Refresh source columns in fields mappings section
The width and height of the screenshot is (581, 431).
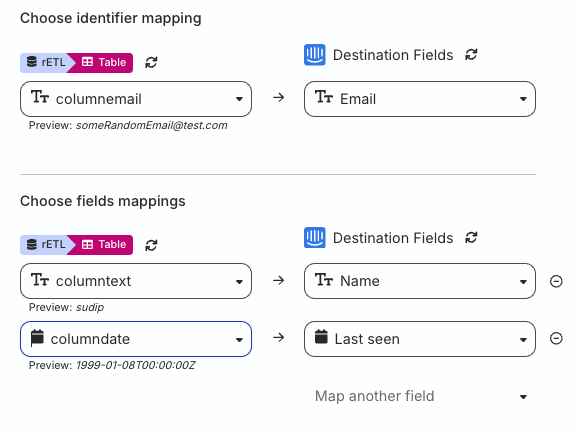pyautogui.click(x=151, y=245)
